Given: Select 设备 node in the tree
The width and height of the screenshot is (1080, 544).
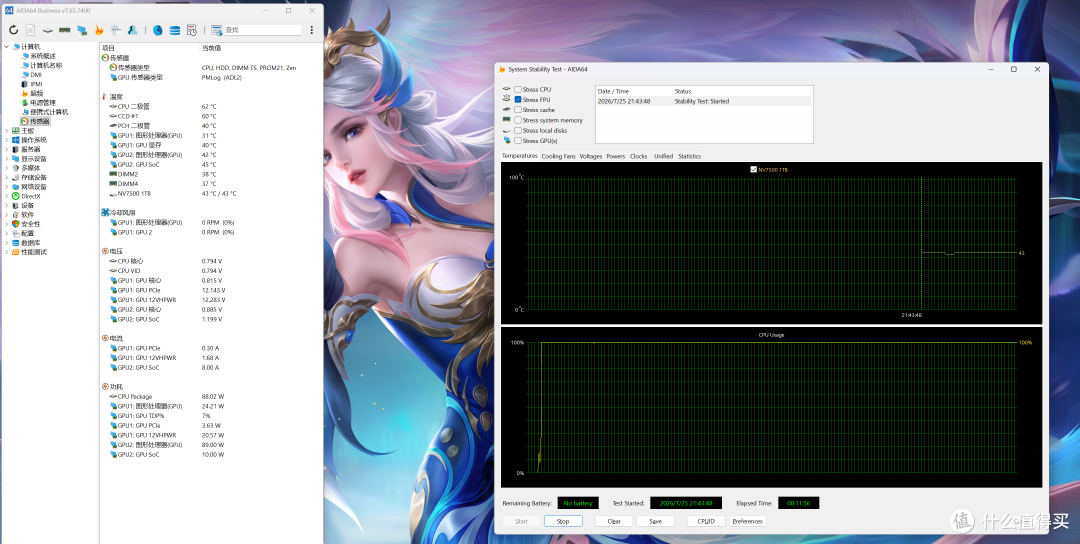Looking at the screenshot, I should pos(28,205).
